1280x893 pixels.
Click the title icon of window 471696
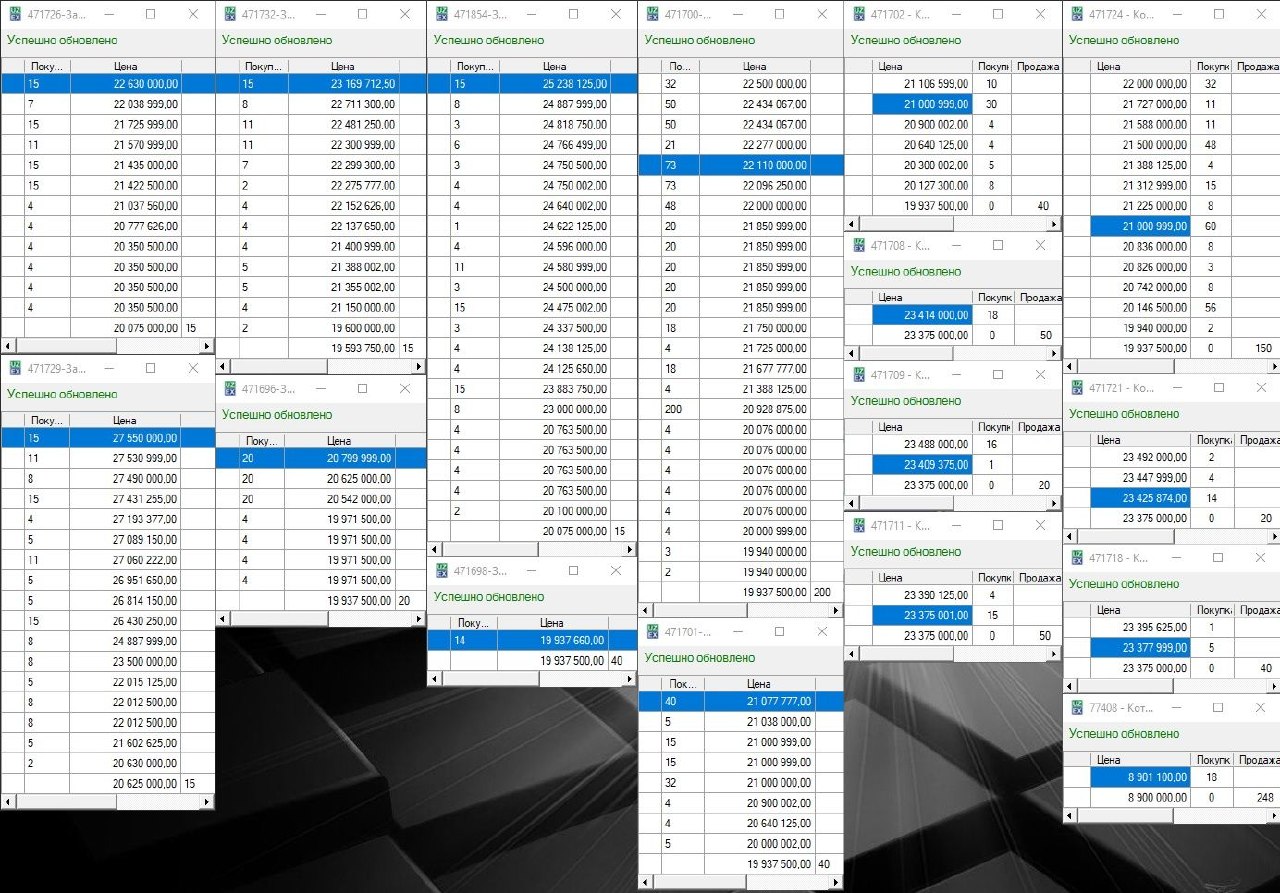pos(229,388)
